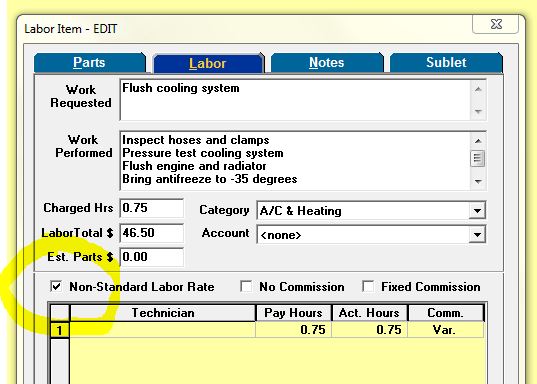Click the 'Flush cooling system' text
The image size is (537, 384).
181,88
